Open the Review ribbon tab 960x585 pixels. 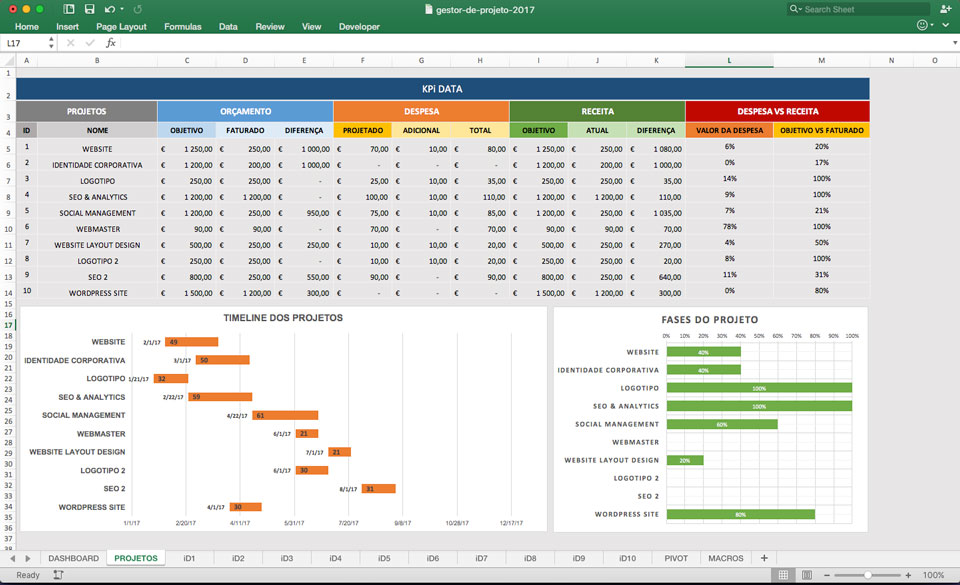(270, 26)
